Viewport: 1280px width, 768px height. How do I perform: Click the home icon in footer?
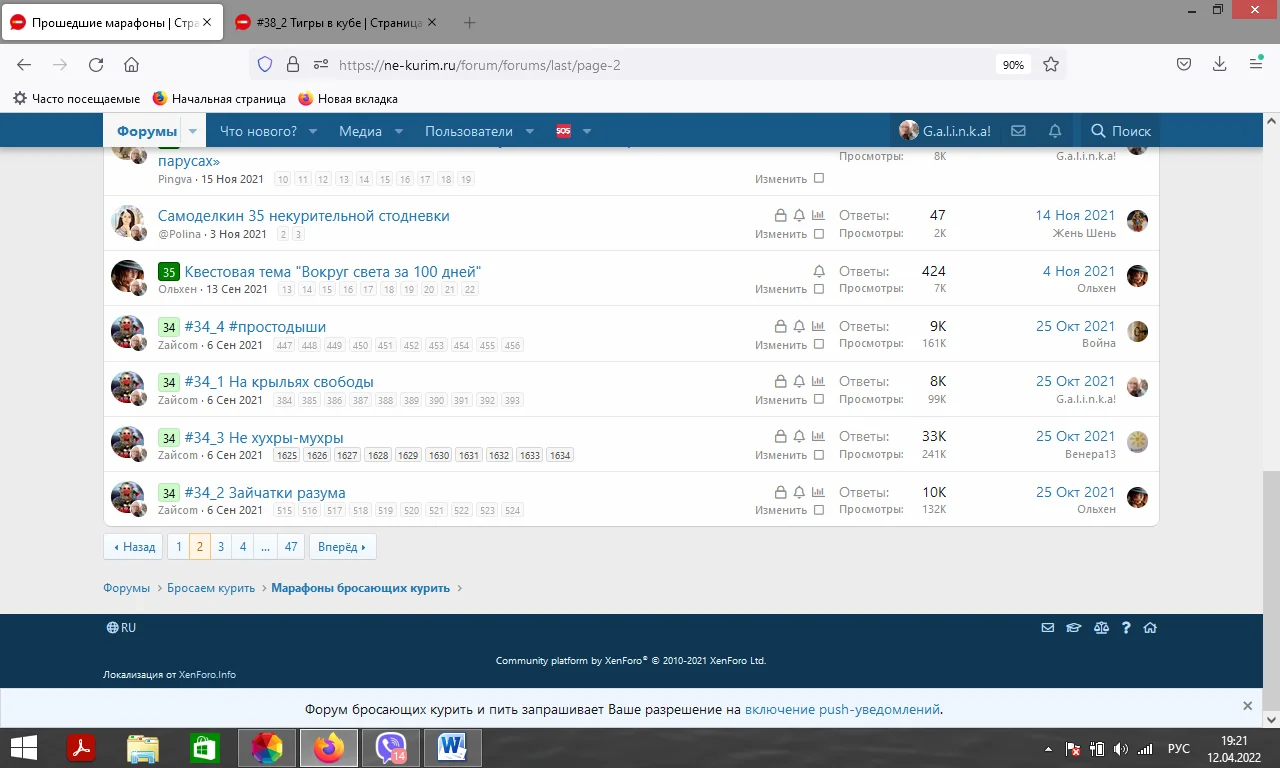(x=1150, y=628)
